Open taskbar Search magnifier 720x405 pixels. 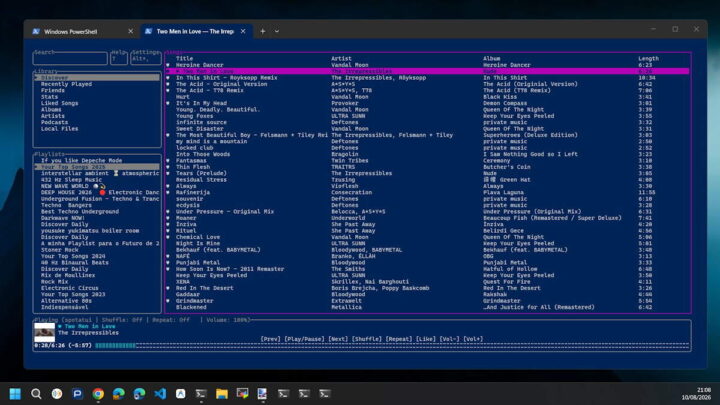click(x=36, y=394)
